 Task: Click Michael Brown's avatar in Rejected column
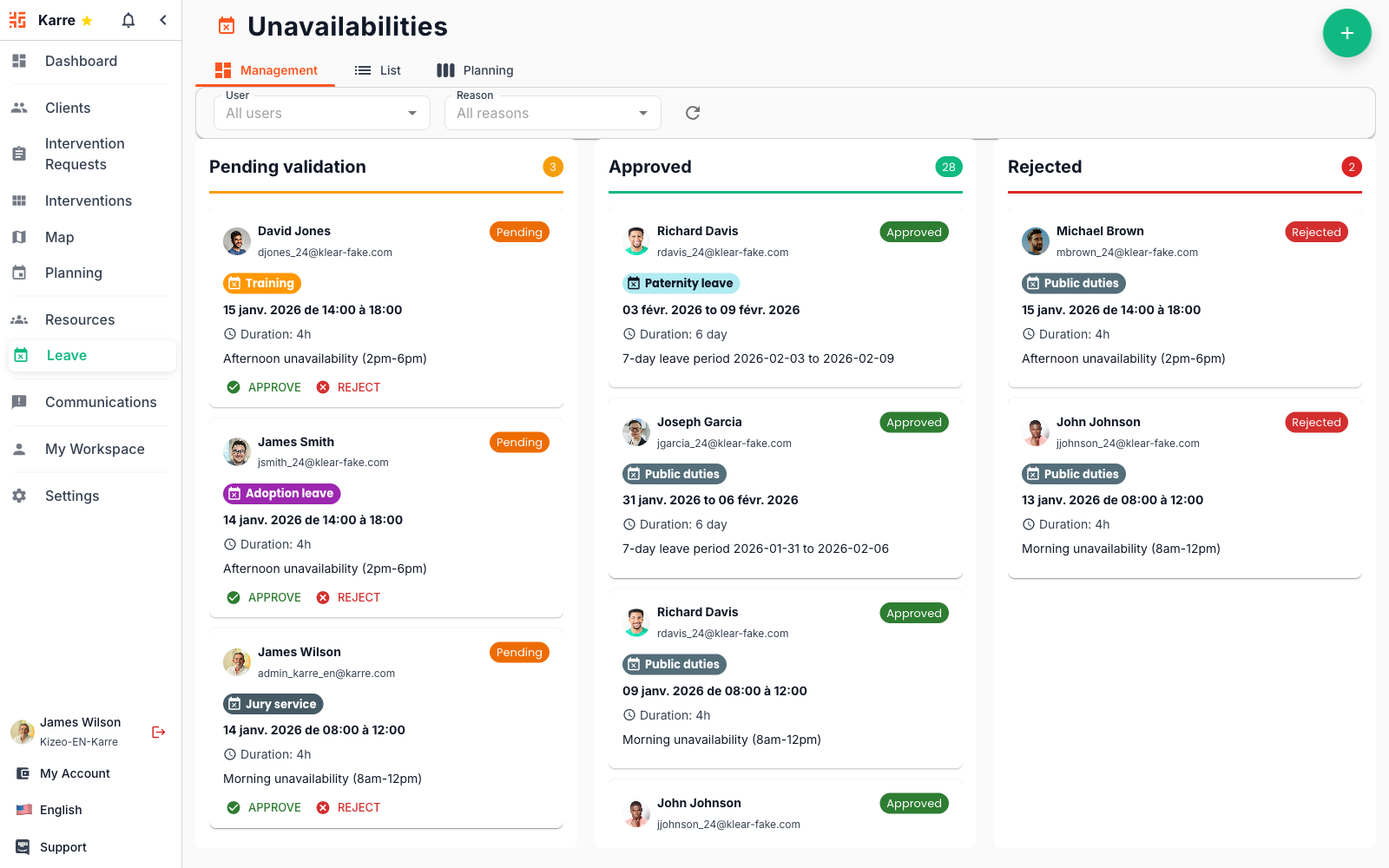[1035, 241]
